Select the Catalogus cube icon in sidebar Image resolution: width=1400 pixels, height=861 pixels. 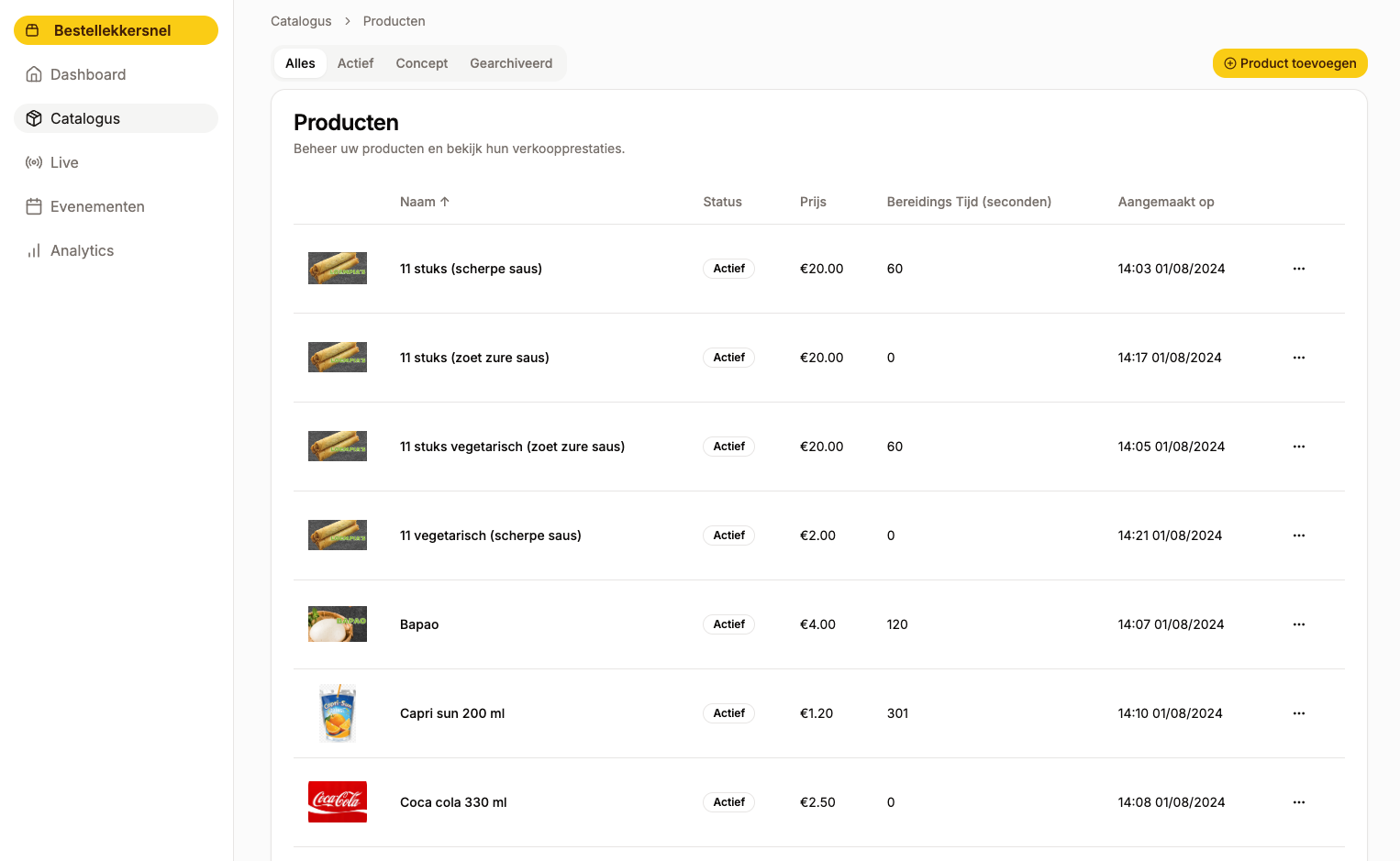pyautogui.click(x=34, y=118)
